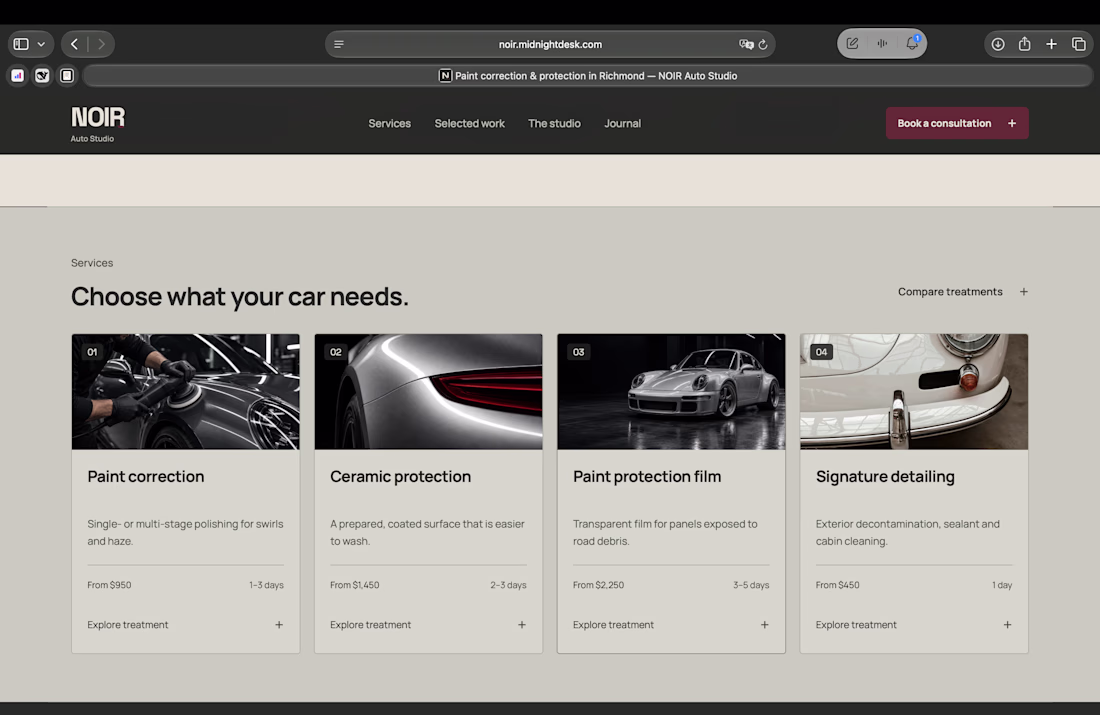Viewport: 1100px width, 715px height.
Task: Click the noir.midnightdesk.com address field
Action: click(550, 44)
